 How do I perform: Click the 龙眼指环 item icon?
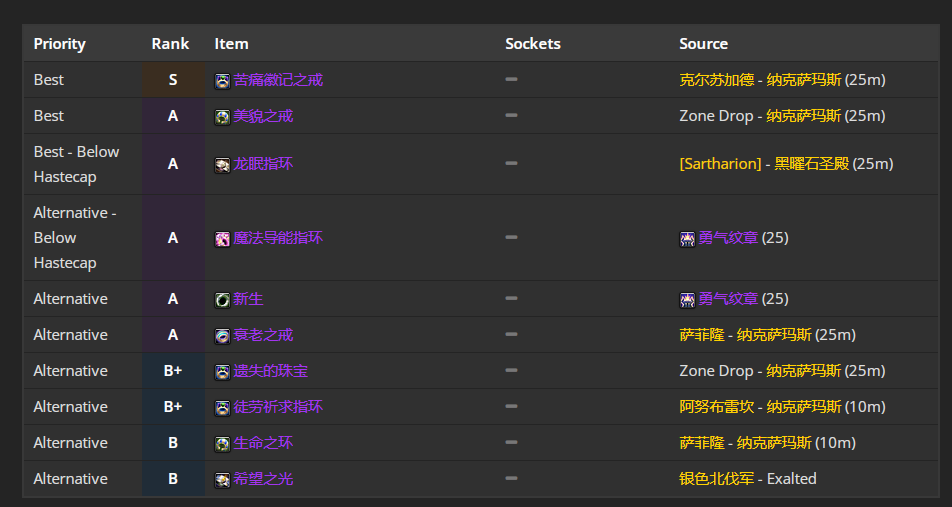click(x=222, y=165)
